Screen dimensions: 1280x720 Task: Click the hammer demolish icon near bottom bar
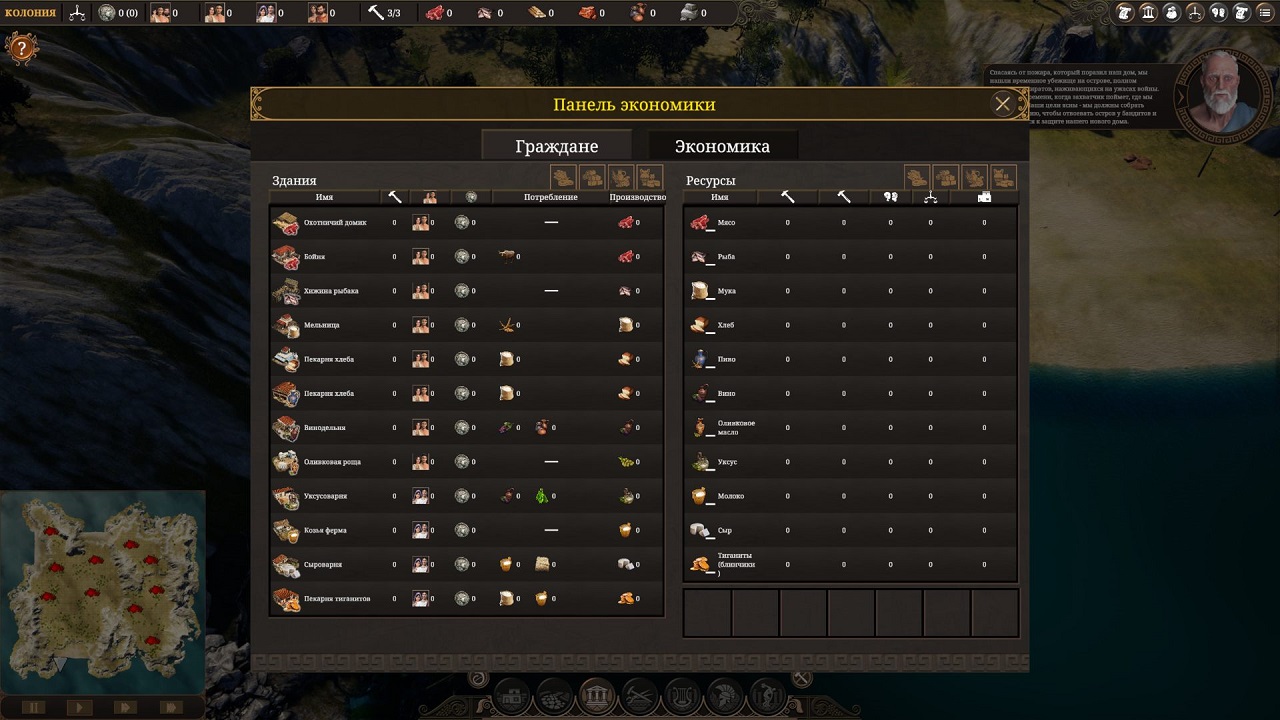[x=802, y=679]
